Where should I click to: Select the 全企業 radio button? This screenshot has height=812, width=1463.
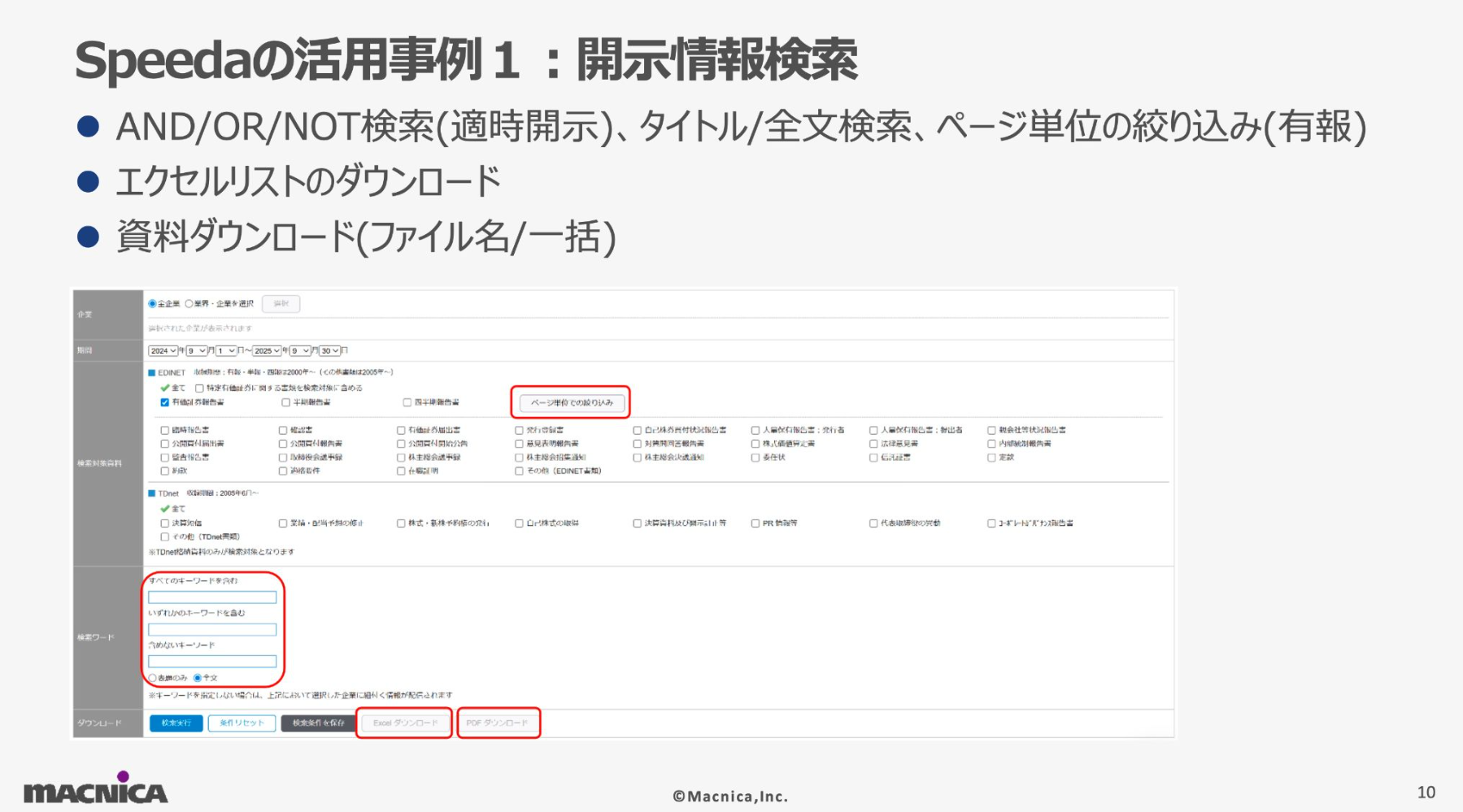(152, 304)
